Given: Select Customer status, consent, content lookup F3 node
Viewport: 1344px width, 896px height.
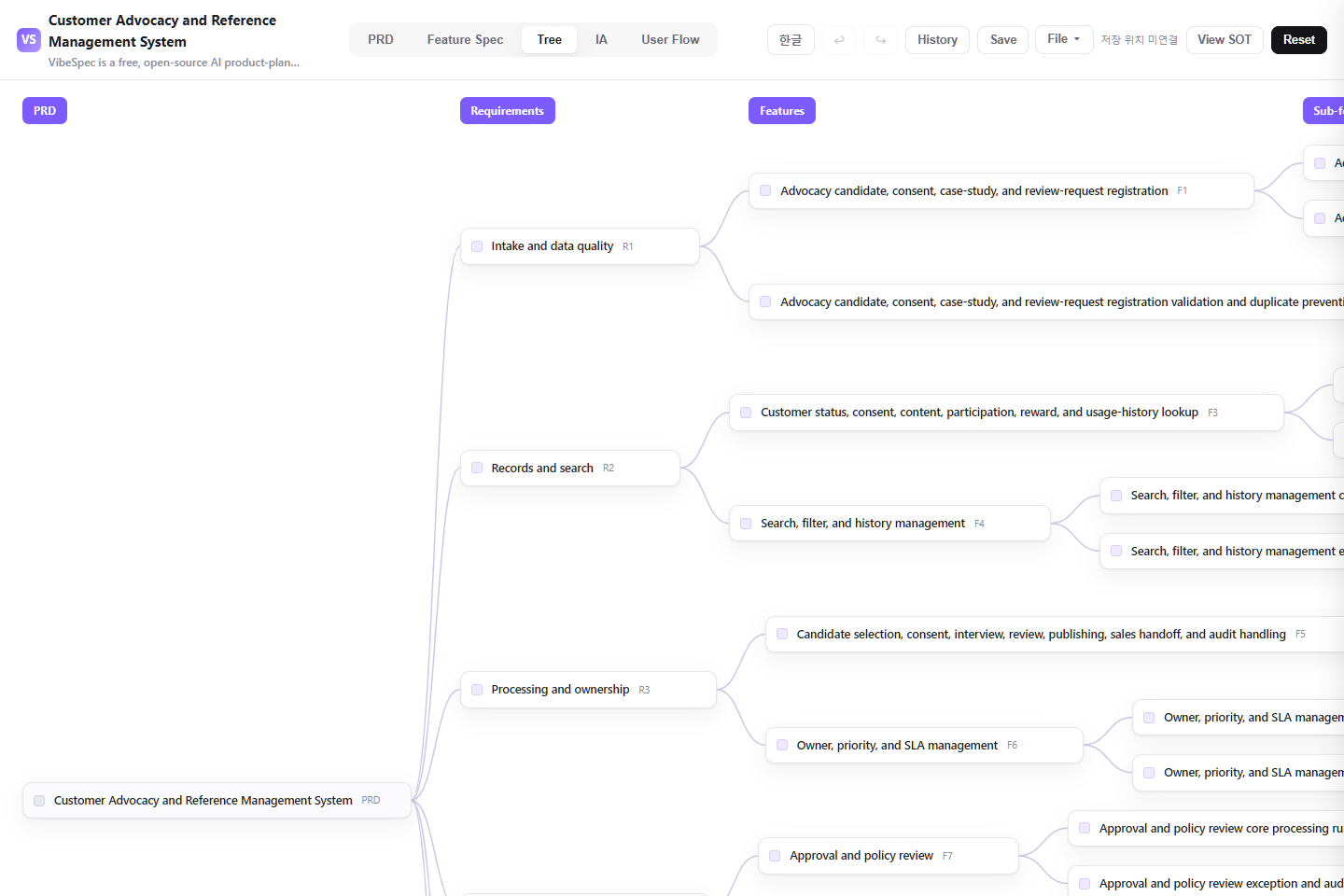Looking at the screenshot, I should click(x=1006, y=413).
